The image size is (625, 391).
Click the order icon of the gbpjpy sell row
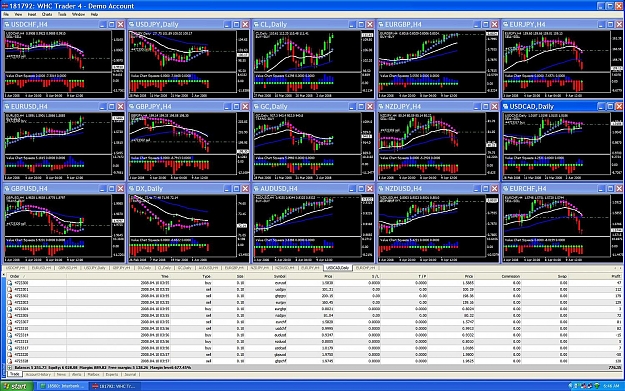click(x=10, y=296)
